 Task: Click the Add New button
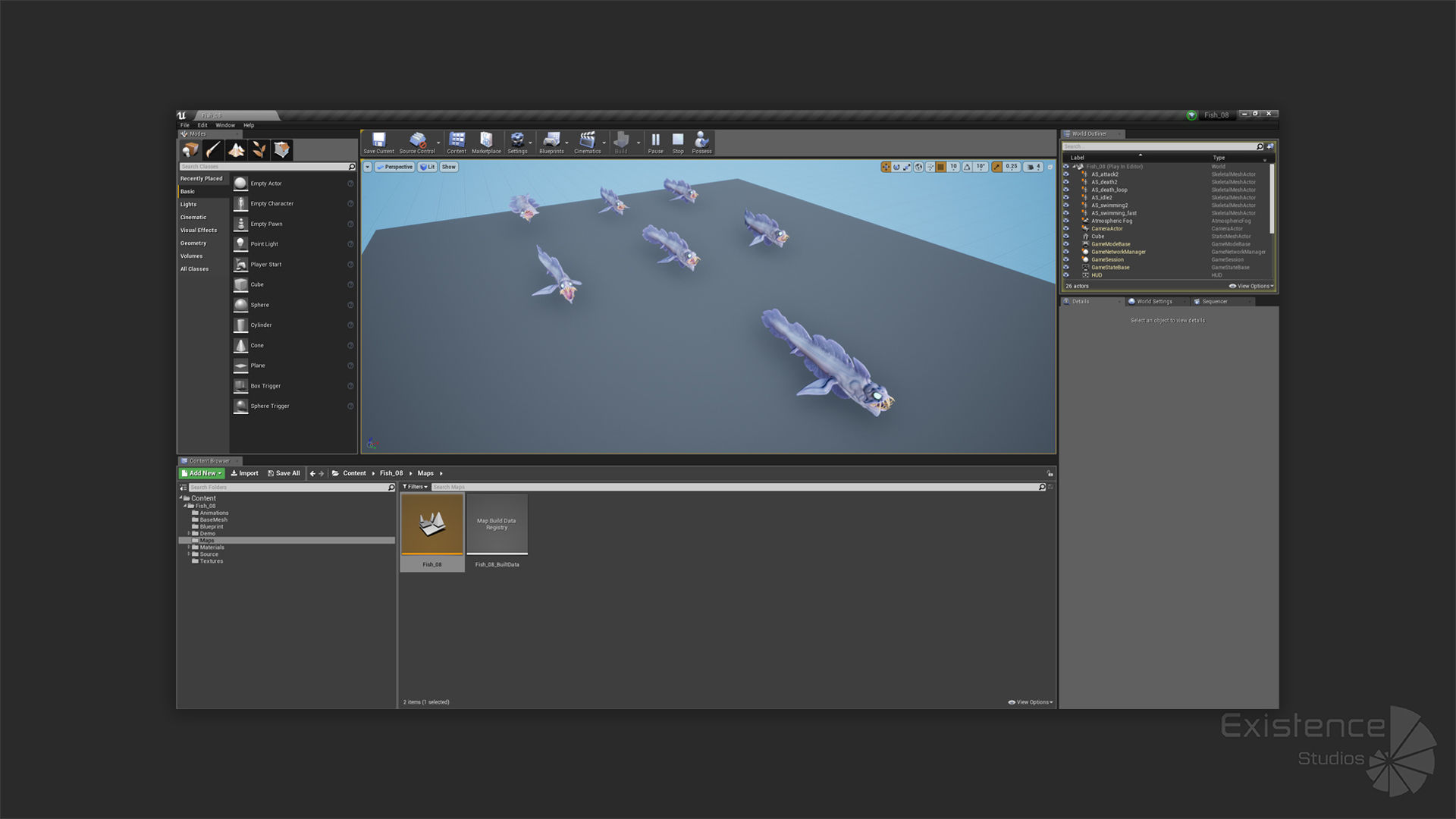201,473
